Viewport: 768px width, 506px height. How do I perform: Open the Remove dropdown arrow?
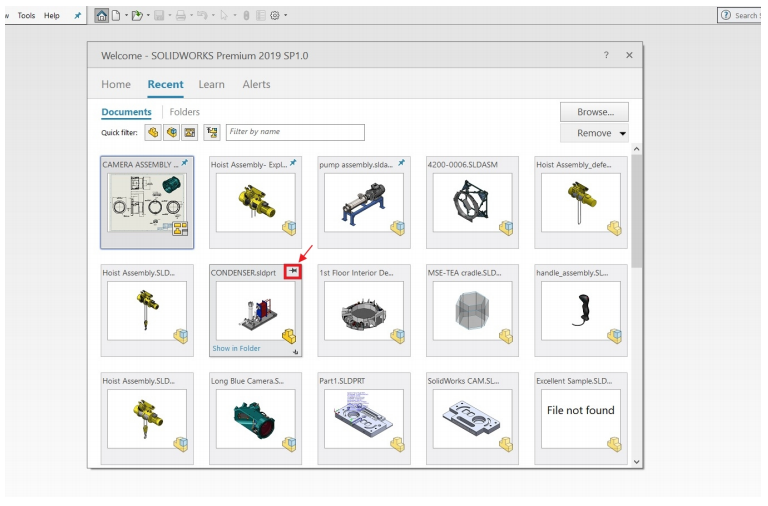pos(623,134)
